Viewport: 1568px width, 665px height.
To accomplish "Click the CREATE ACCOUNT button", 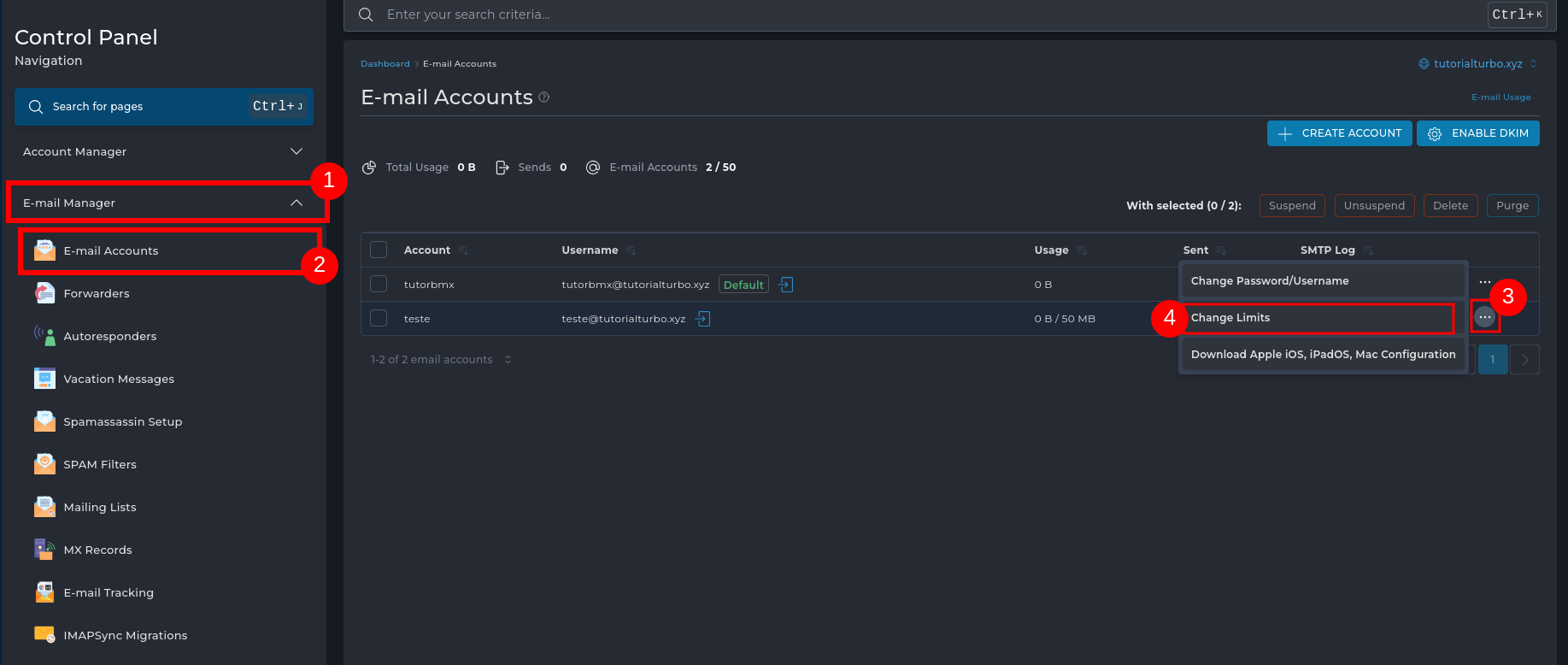I will pyautogui.click(x=1339, y=133).
